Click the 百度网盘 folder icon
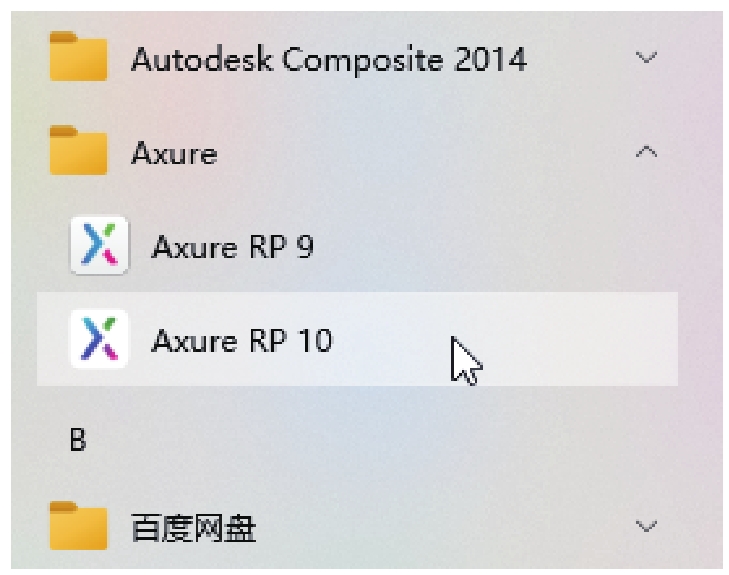The width and height of the screenshot is (729, 575). pyautogui.click(x=78, y=528)
